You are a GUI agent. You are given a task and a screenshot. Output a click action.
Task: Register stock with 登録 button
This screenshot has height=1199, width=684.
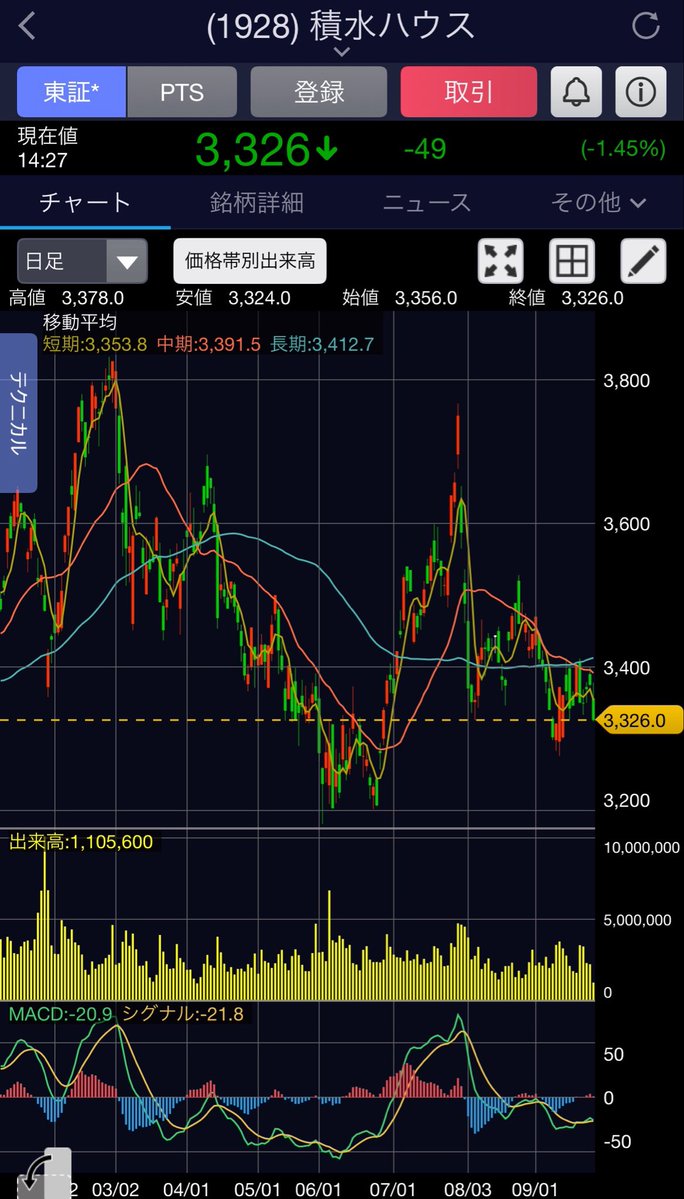coord(319,92)
